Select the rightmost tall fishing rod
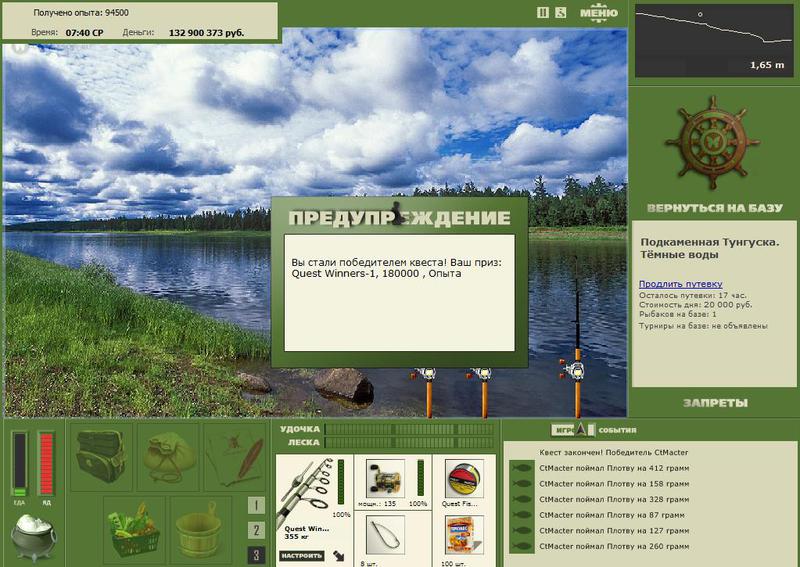Viewport: 800px width, 567px height. tap(577, 347)
